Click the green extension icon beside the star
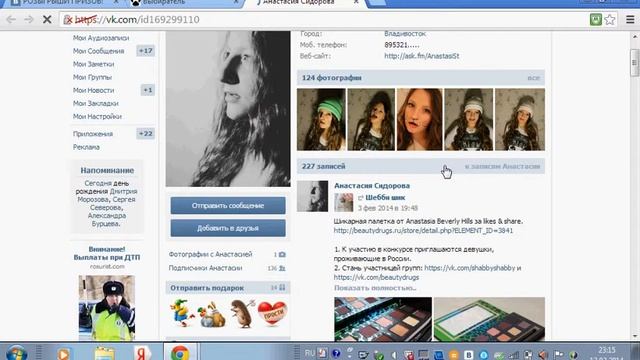 pos(596,20)
